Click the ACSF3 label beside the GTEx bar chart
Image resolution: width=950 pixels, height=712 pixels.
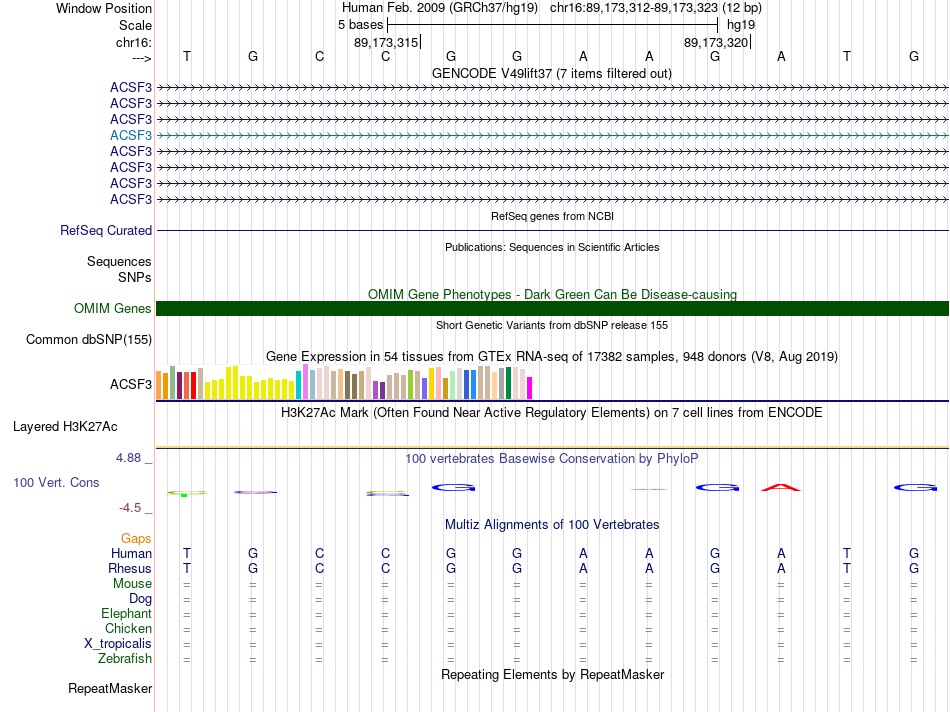coord(131,384)
